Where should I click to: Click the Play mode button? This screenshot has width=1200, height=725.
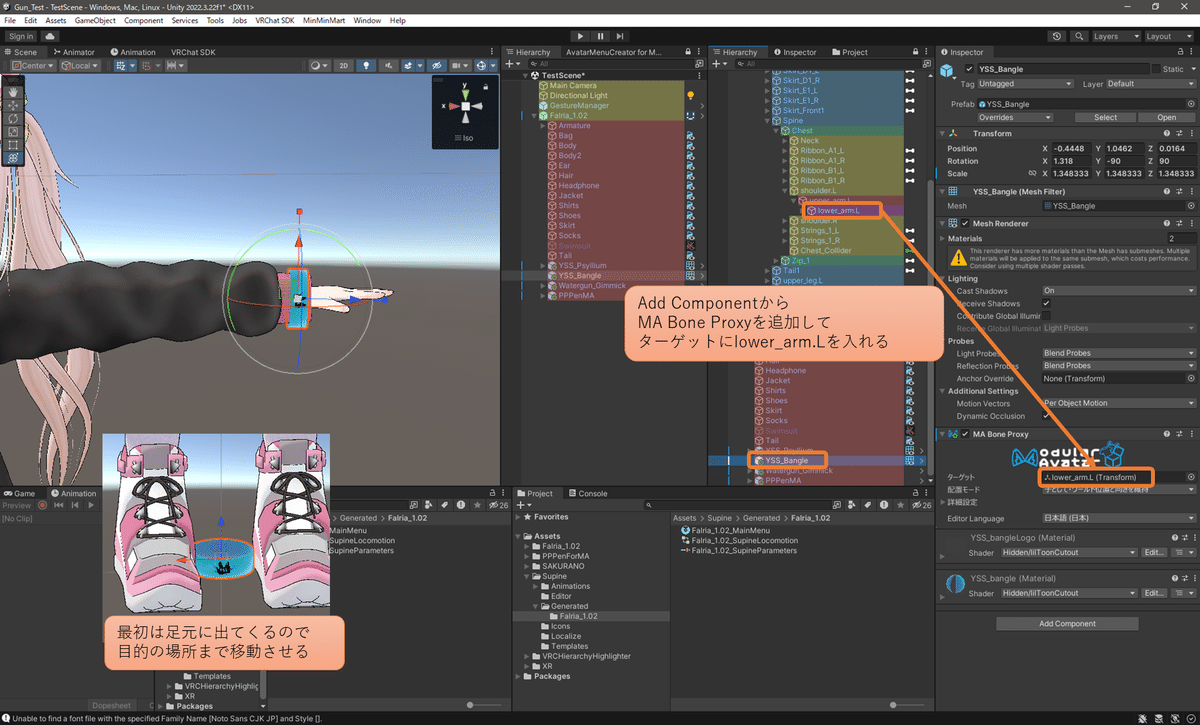pos(580,36)
